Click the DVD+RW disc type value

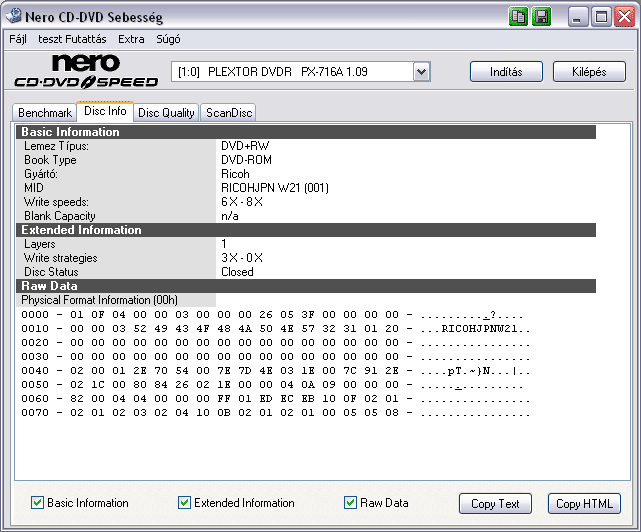[x=245, y=146]
